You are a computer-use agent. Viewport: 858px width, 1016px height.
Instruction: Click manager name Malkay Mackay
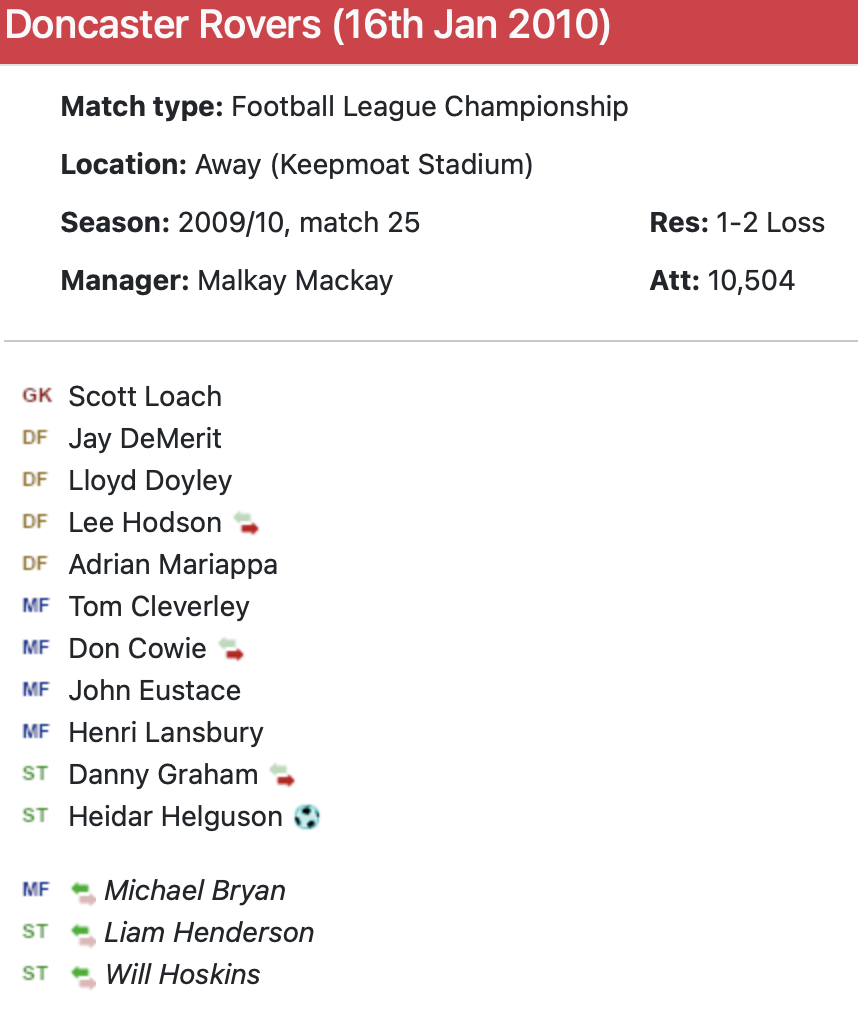(x=295, y=281)
